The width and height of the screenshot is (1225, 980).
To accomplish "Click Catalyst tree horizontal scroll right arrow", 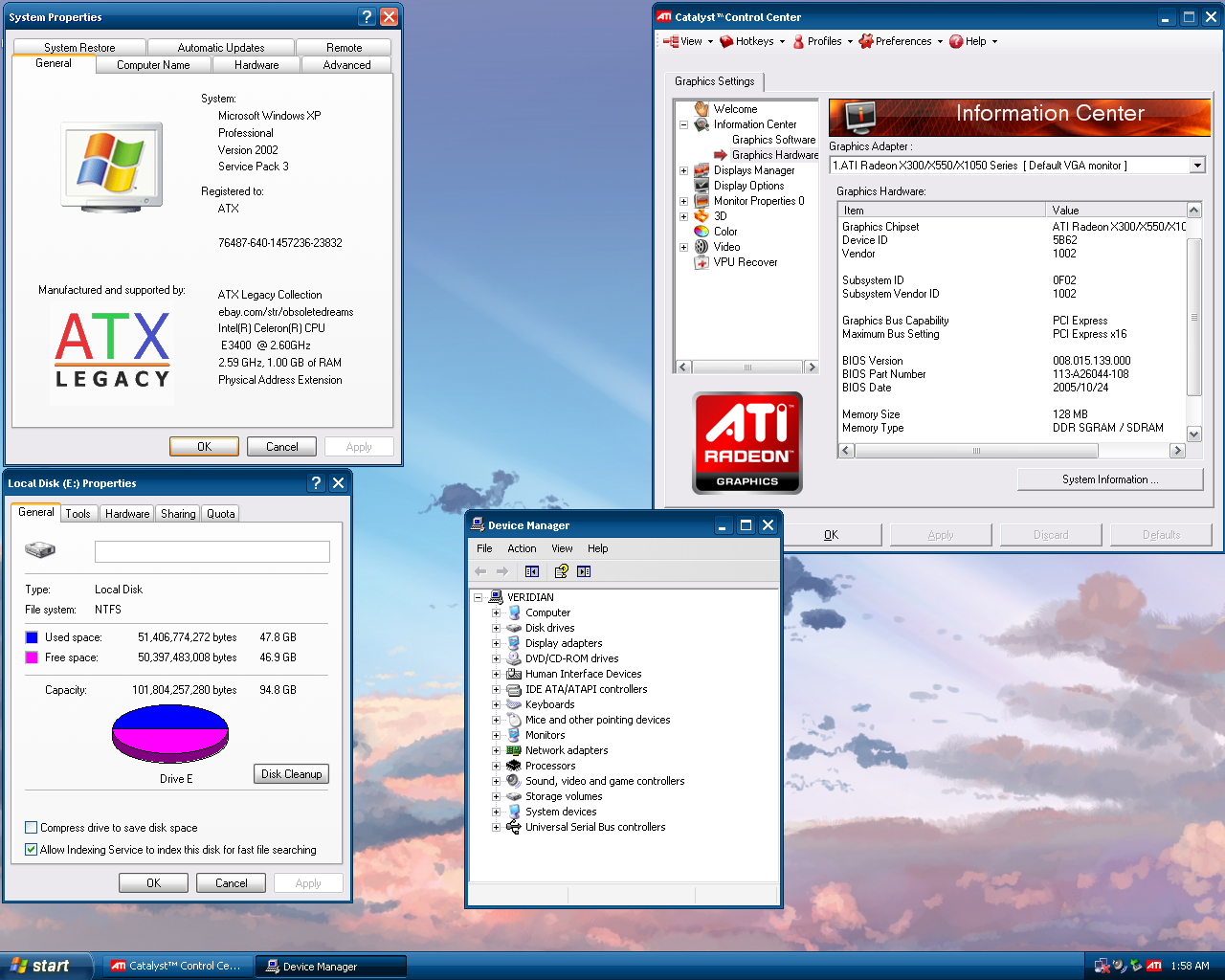I will pyautogui.click(x=811, y=367).
